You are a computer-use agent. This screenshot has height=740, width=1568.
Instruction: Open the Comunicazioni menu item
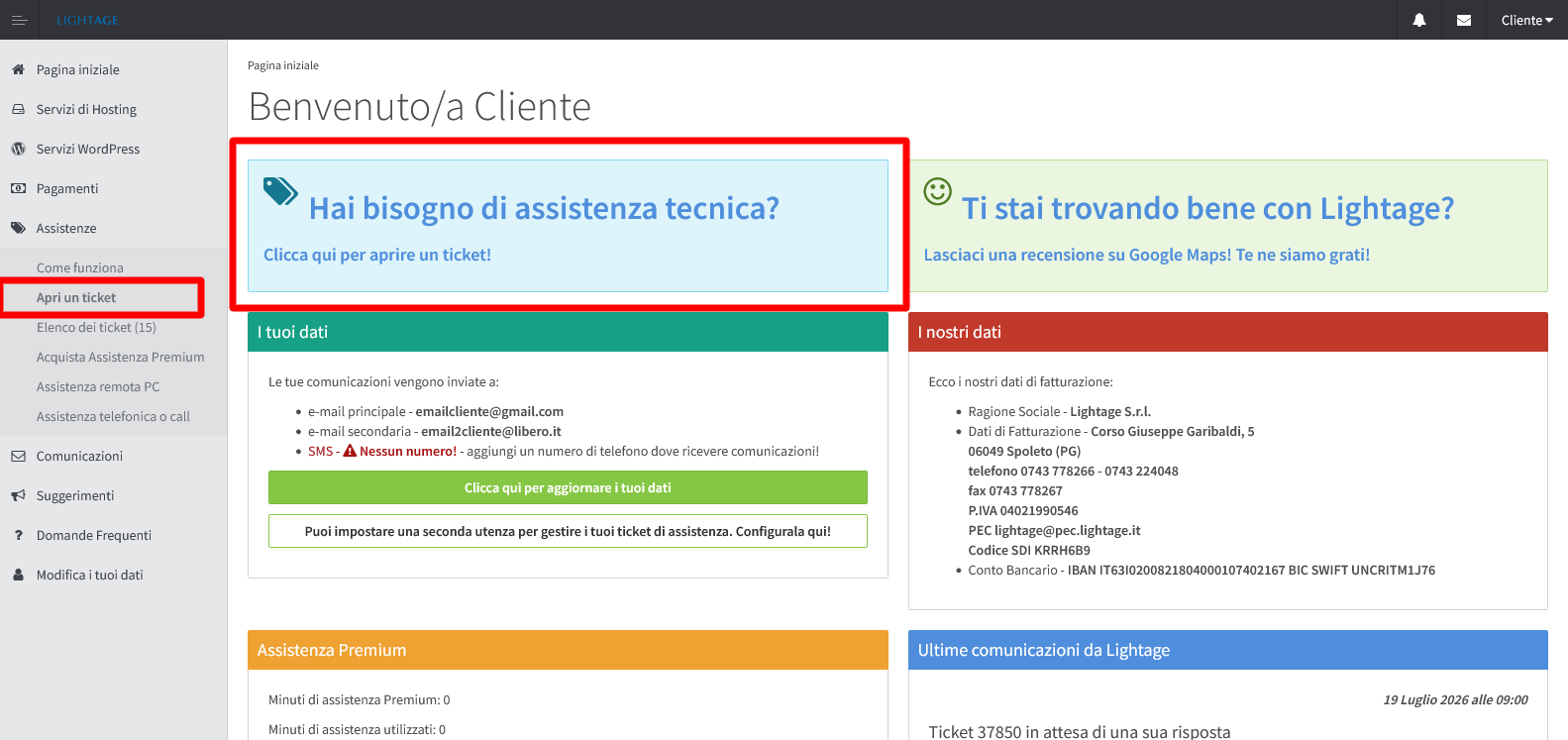(79, 456)
